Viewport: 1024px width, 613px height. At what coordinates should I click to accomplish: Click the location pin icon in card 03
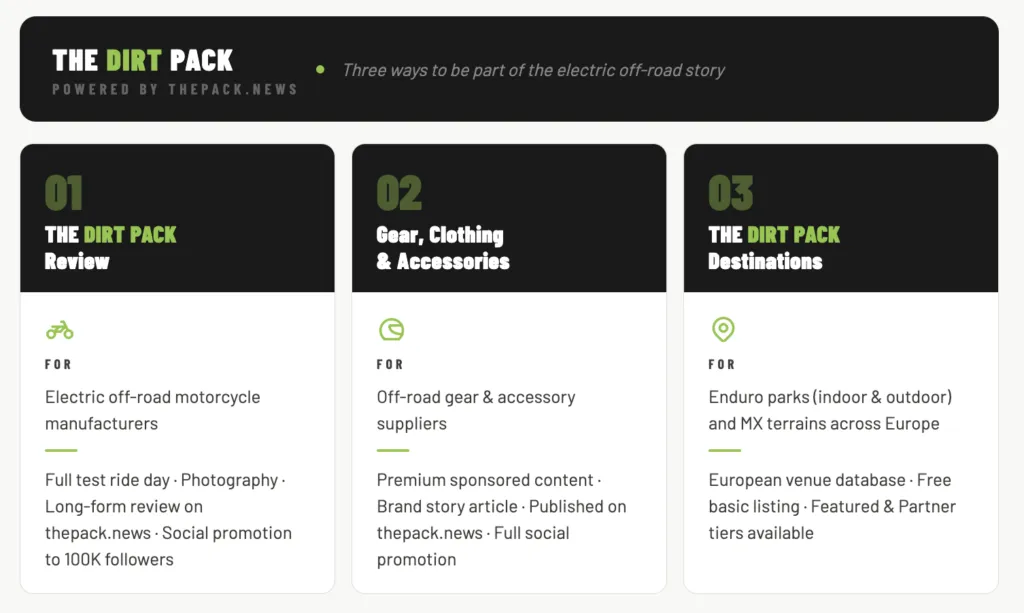tap(723, 329)
